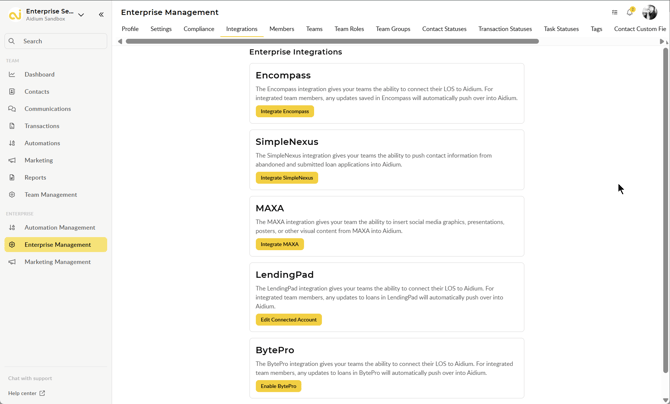Click the Communications chat icon
Viewport: 670px width, 404px height.
pos(12,109)
